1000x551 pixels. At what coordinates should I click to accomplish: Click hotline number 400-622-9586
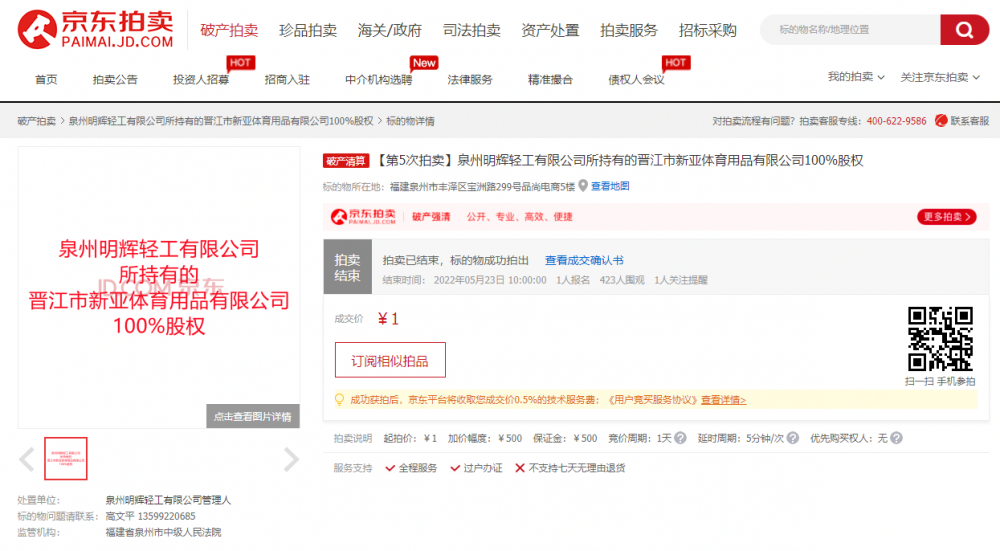coord(896,121)
